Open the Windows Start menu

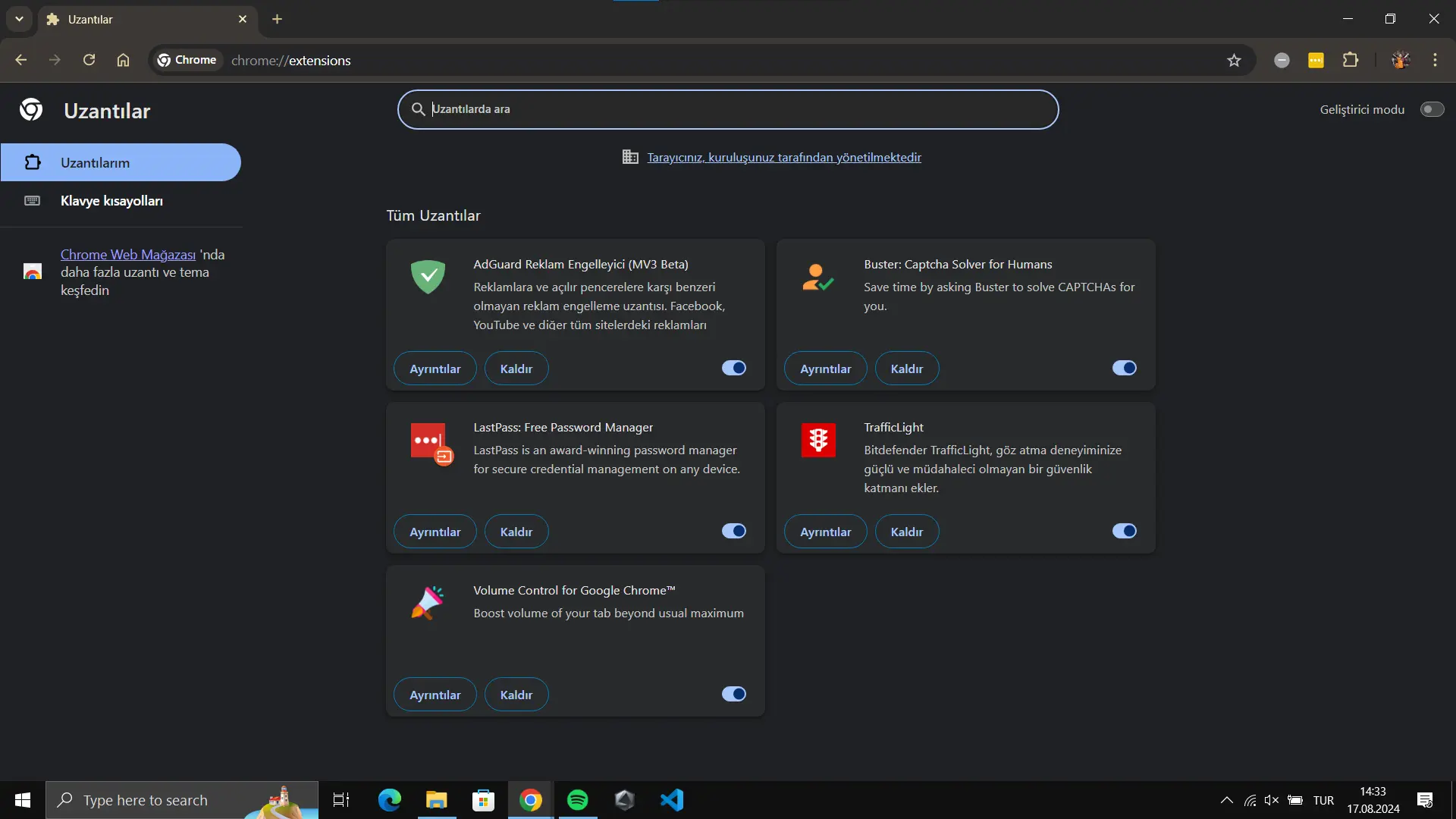pos(23,800)
